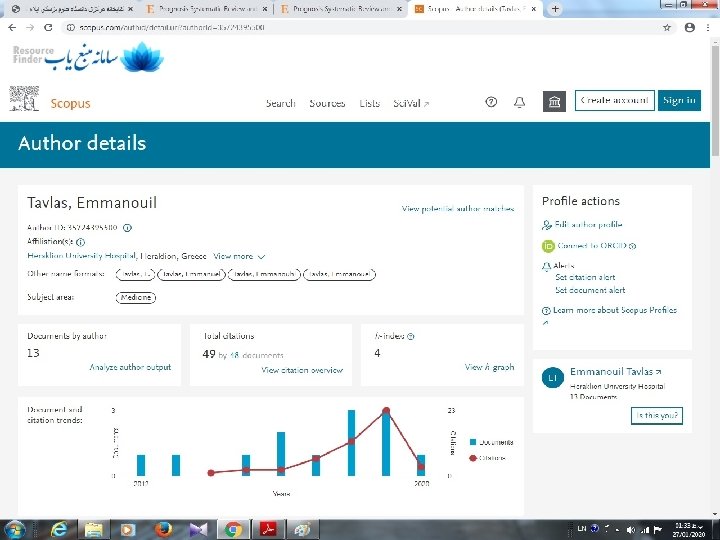Switch to the first browser tab
The width and height of the screenshot is (720, 540).
coord(72,9)
